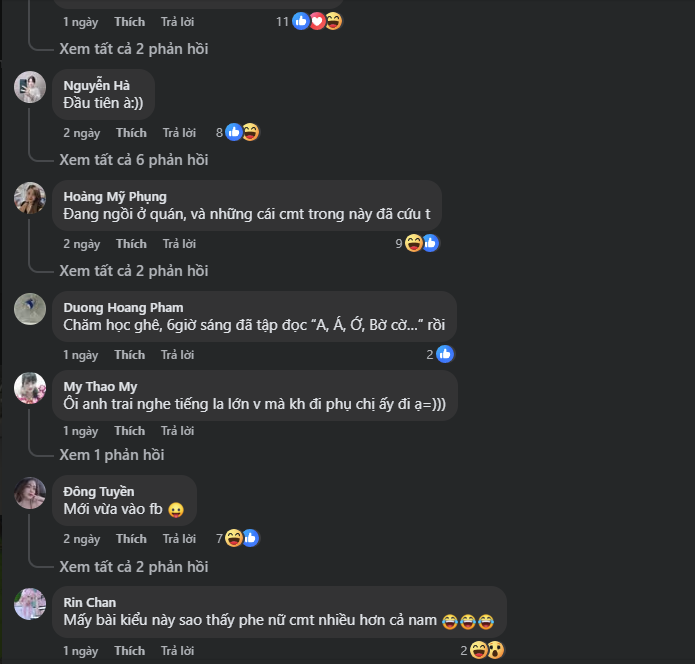Expand 2 replies under Hoàng Mỹ Phụng's comment

coord(133,271)
